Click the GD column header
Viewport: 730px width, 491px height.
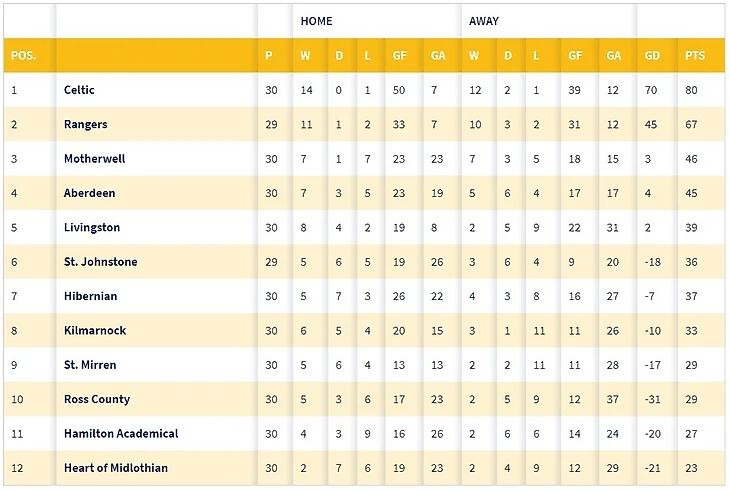pos(653,56)
